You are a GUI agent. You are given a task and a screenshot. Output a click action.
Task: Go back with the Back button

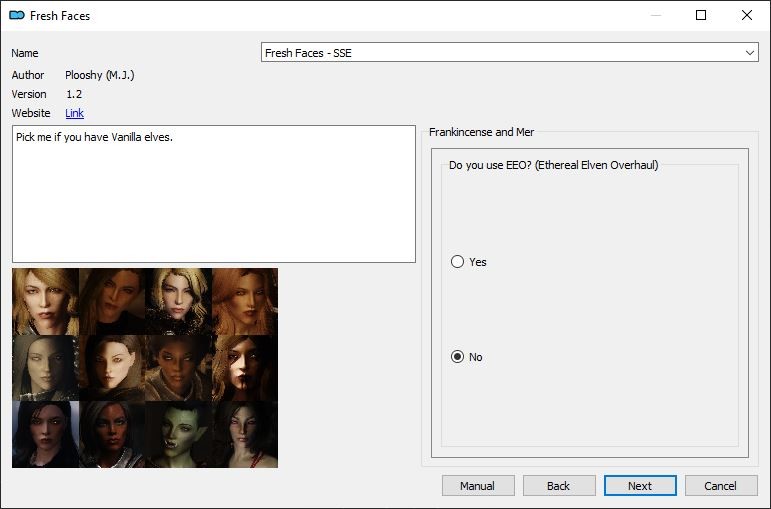point(559,486)
